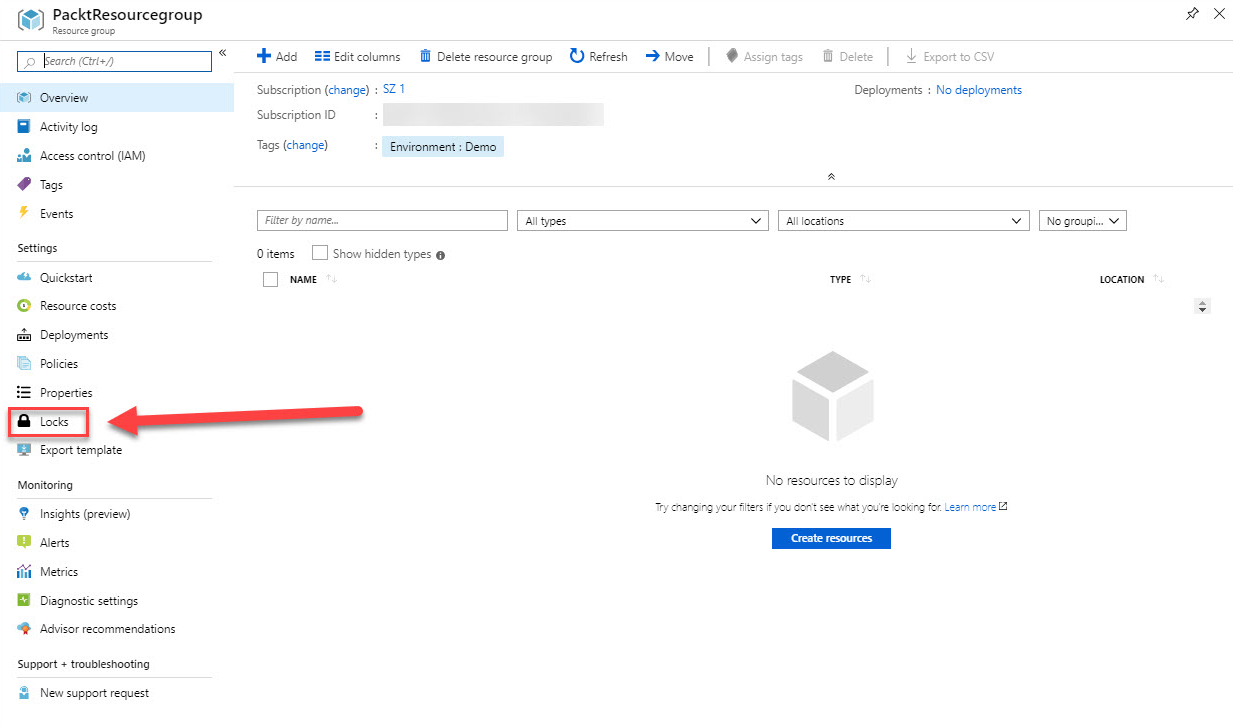Click the "0 items" count text
1233x725 pixels.
(x=276, y=255)
